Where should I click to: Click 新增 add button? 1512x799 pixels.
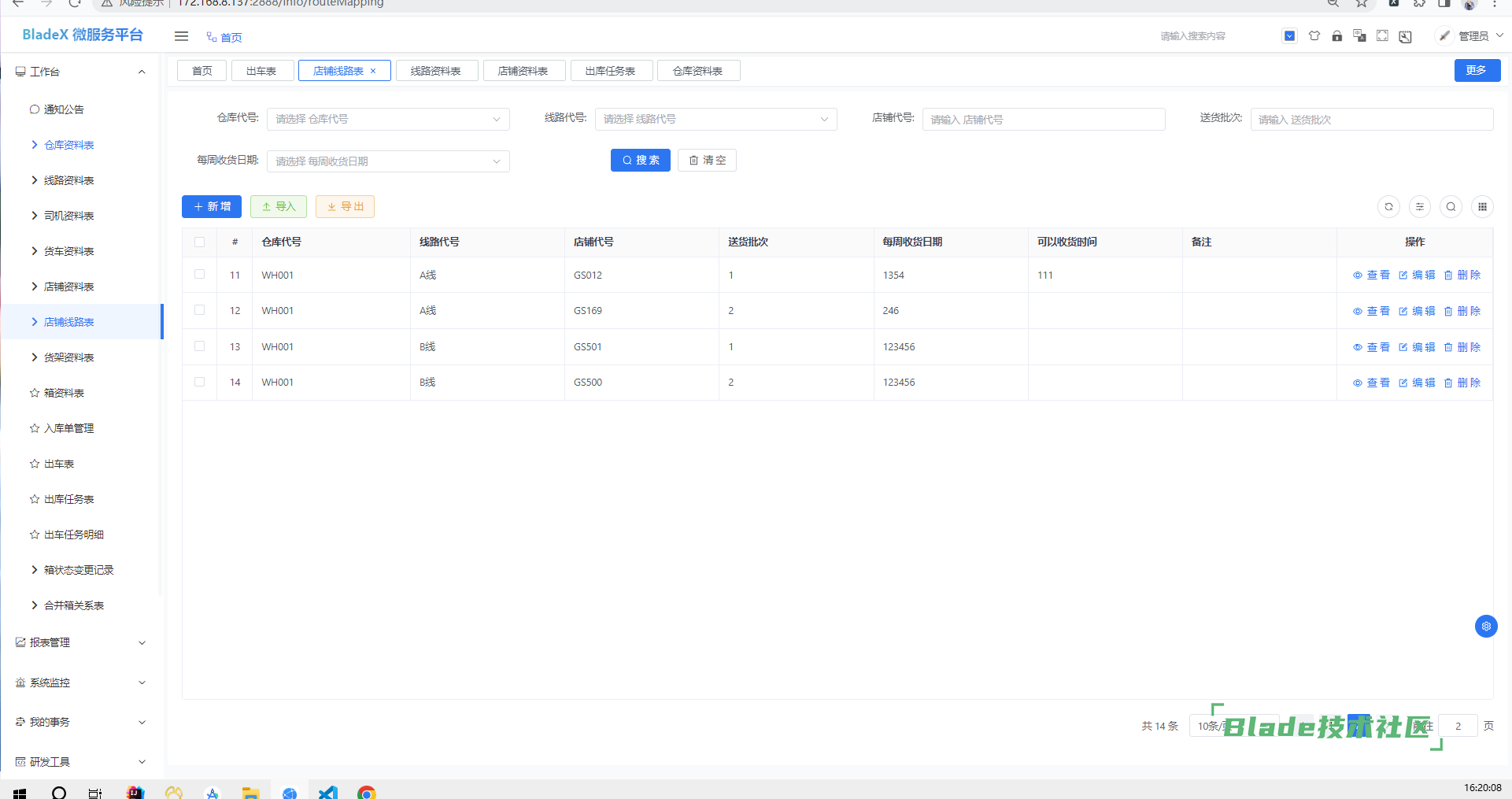click(212, 206)
